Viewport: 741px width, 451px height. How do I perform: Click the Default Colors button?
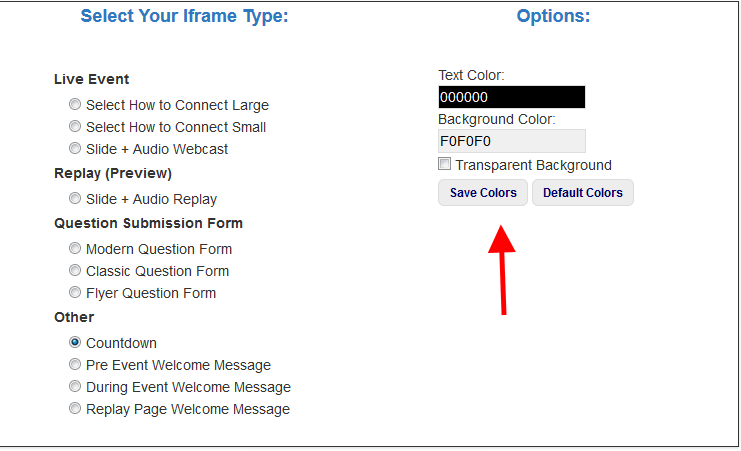click(x=583, y=192)
